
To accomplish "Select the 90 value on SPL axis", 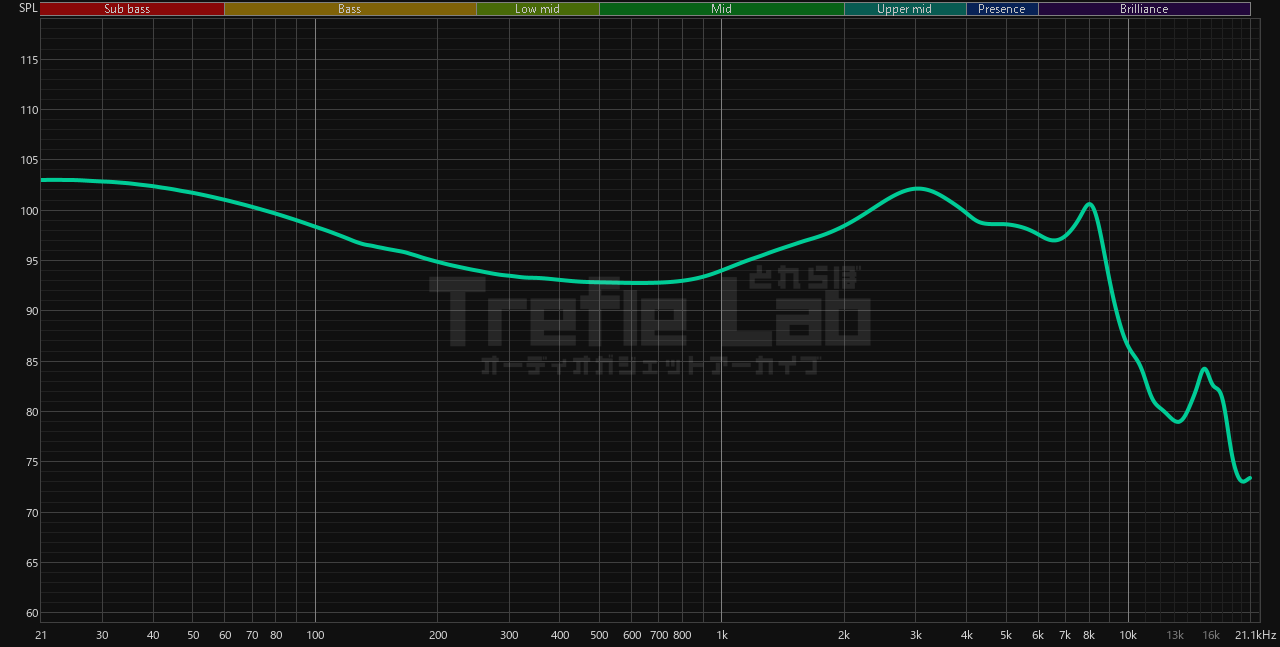I will click(x=32, y=311).
